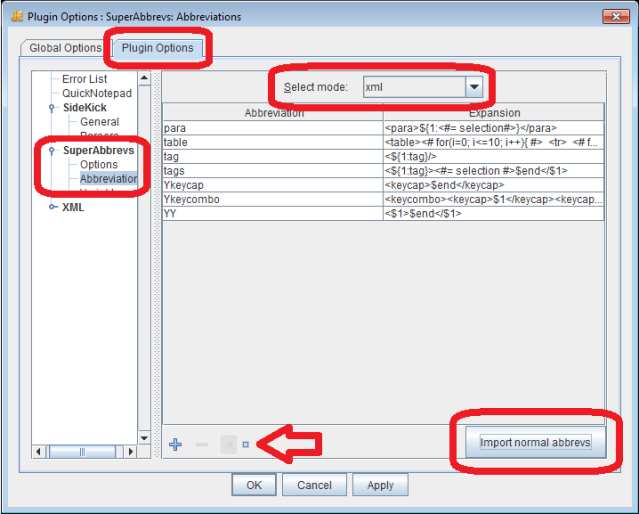Click the expansion cell of para
The width and height of the screenshot is (639, 514).
(x=494, y=128)
